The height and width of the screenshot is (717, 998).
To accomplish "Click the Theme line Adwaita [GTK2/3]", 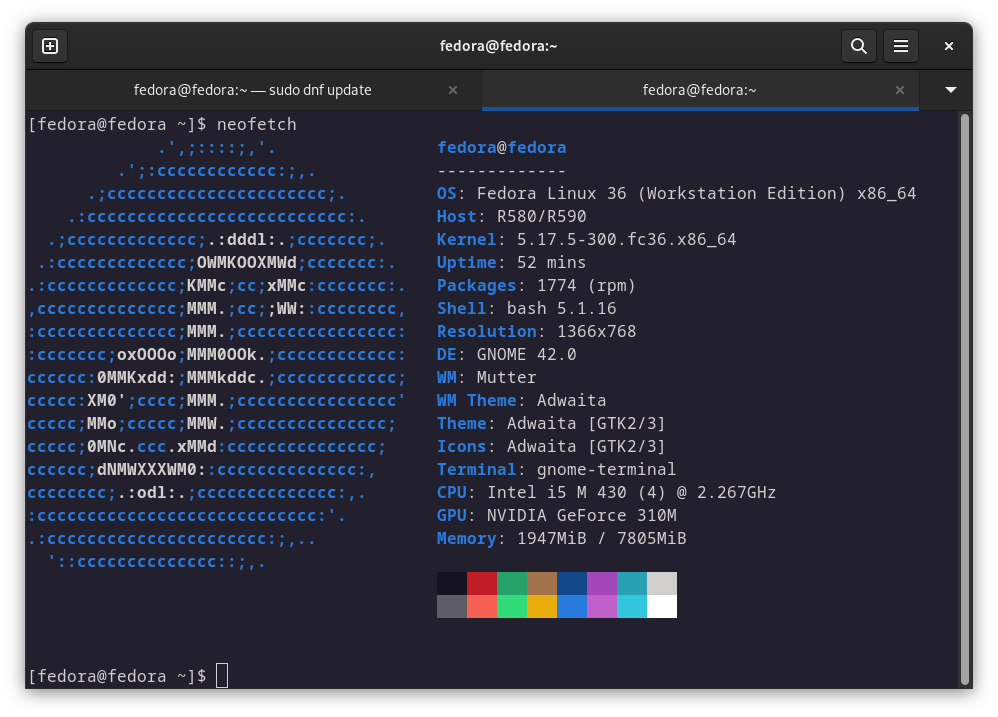I will [x=551, y=424].
